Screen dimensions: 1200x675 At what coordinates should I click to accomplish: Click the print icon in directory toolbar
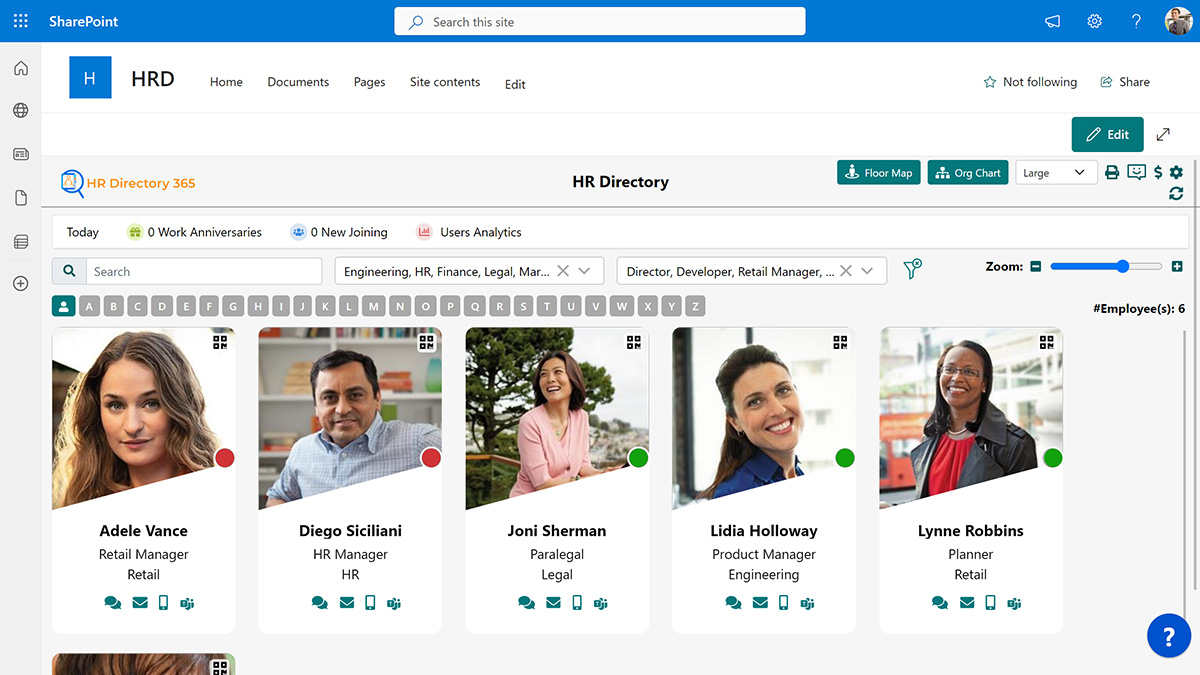(1112, 173)
